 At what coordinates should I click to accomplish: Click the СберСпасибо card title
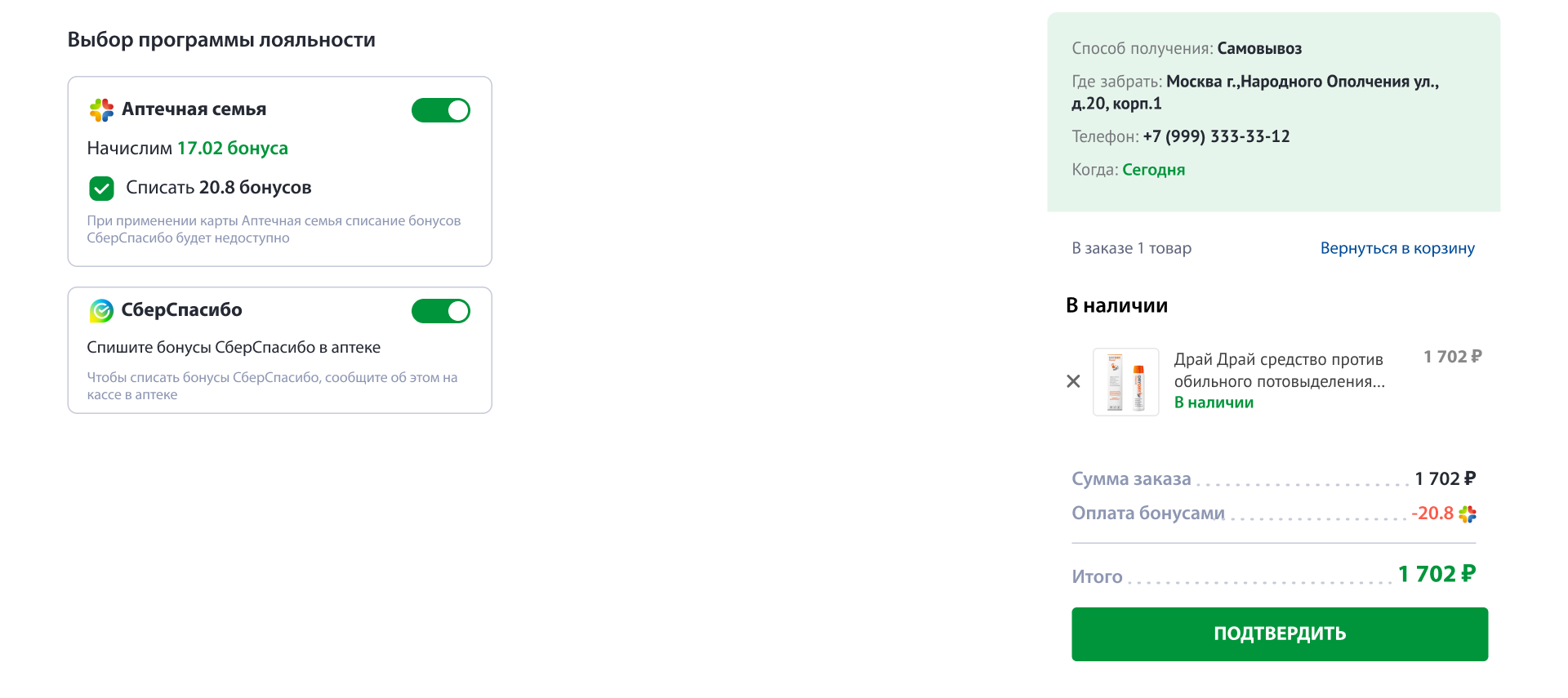181,310
